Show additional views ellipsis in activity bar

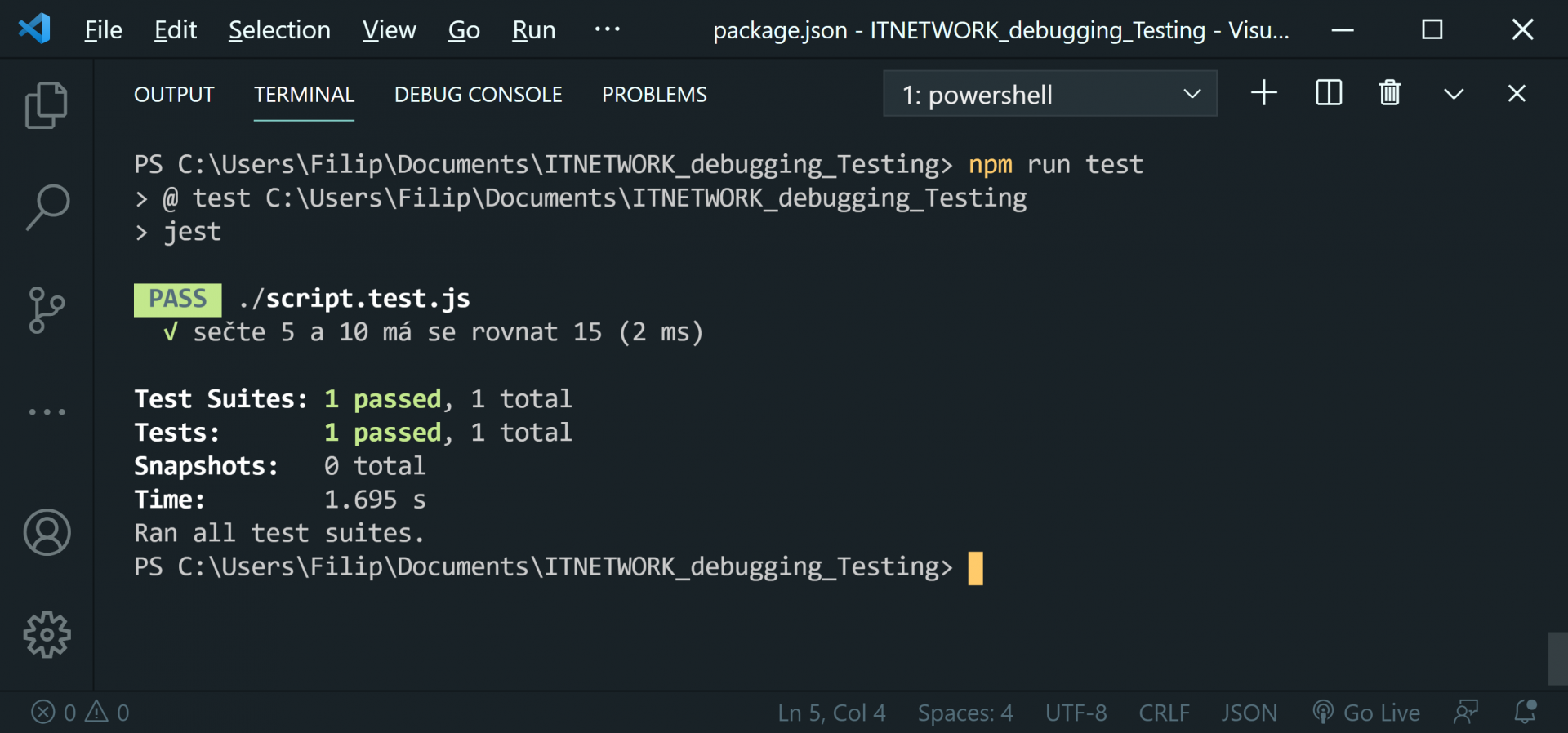pos(47,412)
